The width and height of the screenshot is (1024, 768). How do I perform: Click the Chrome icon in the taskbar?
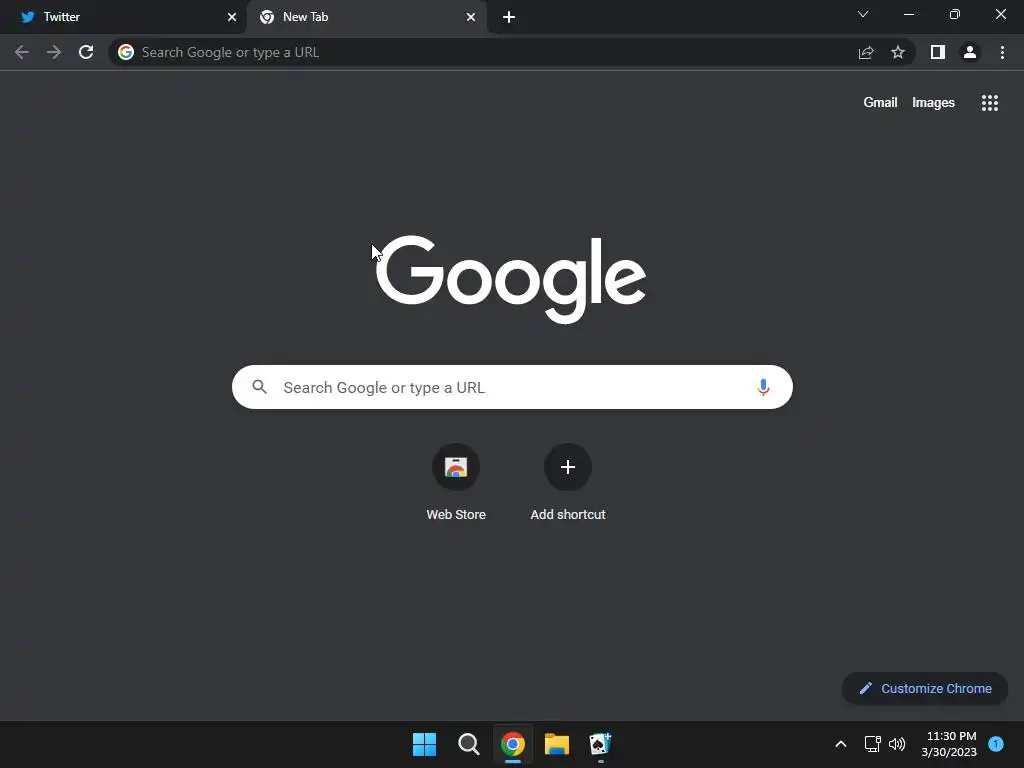click(x=513, y=744)
